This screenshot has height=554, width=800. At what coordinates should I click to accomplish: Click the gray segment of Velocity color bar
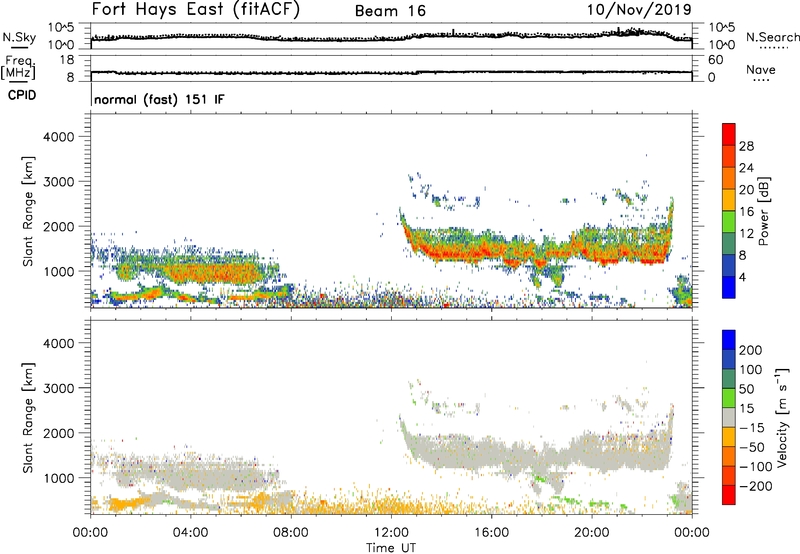point(729,418)
